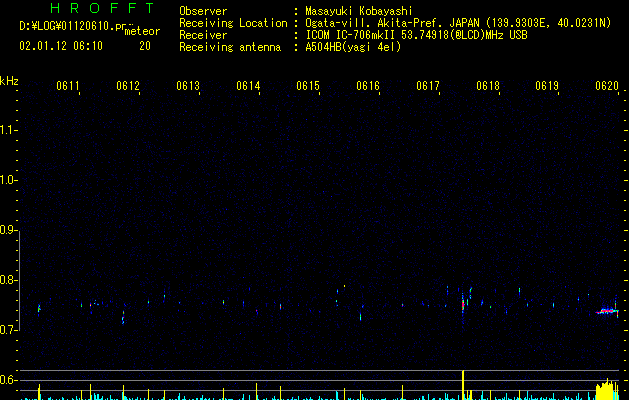Image resolution: width=629 pixels, height=400 pixels.
Task: Select observer name Masayuki Kobayashi
Action: (x=358, y=11)
